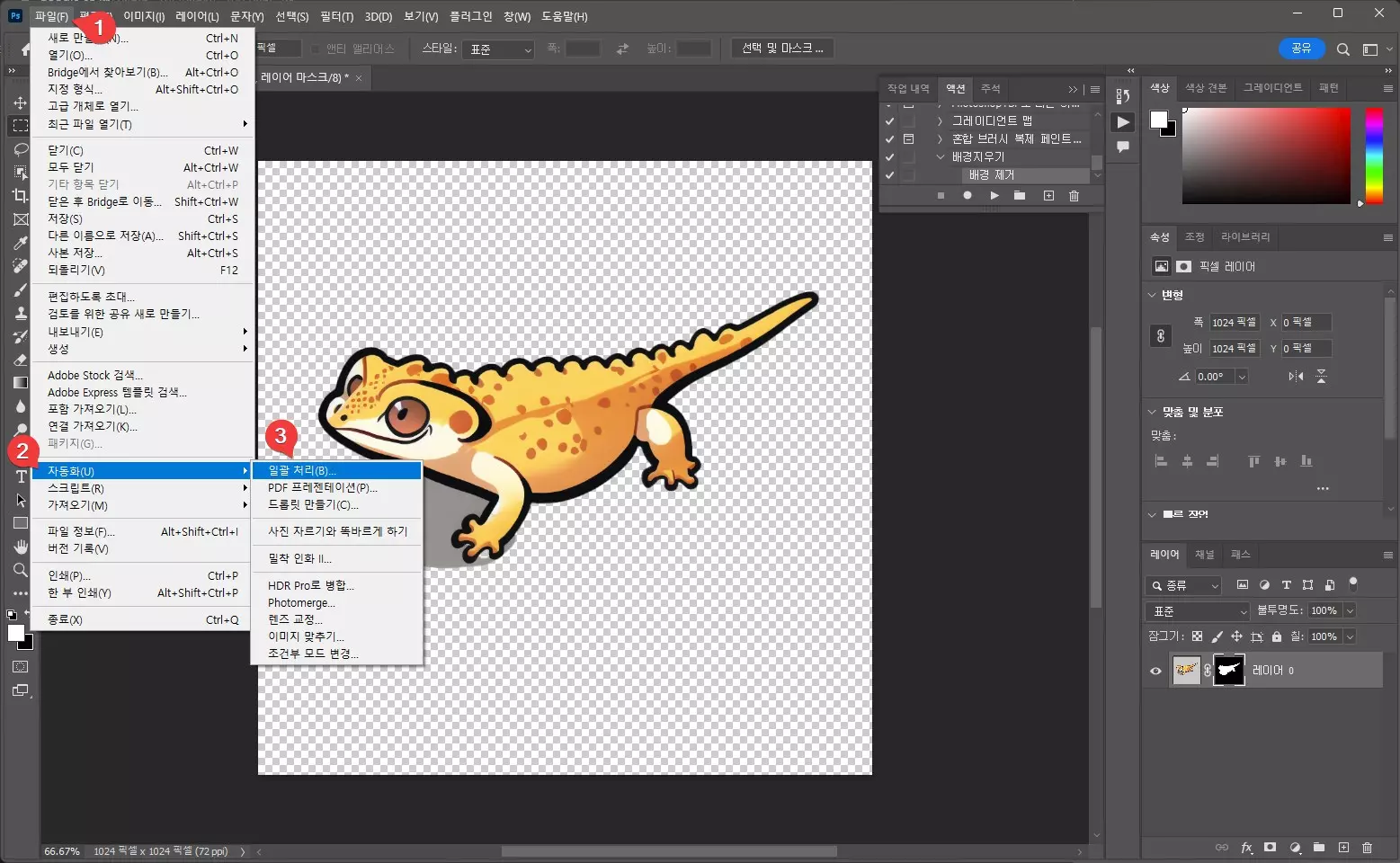The width and height of the screenshot is (1400, 863).
Task: Open the layer blend mode 표준 dropdown
Action: 1199,611
